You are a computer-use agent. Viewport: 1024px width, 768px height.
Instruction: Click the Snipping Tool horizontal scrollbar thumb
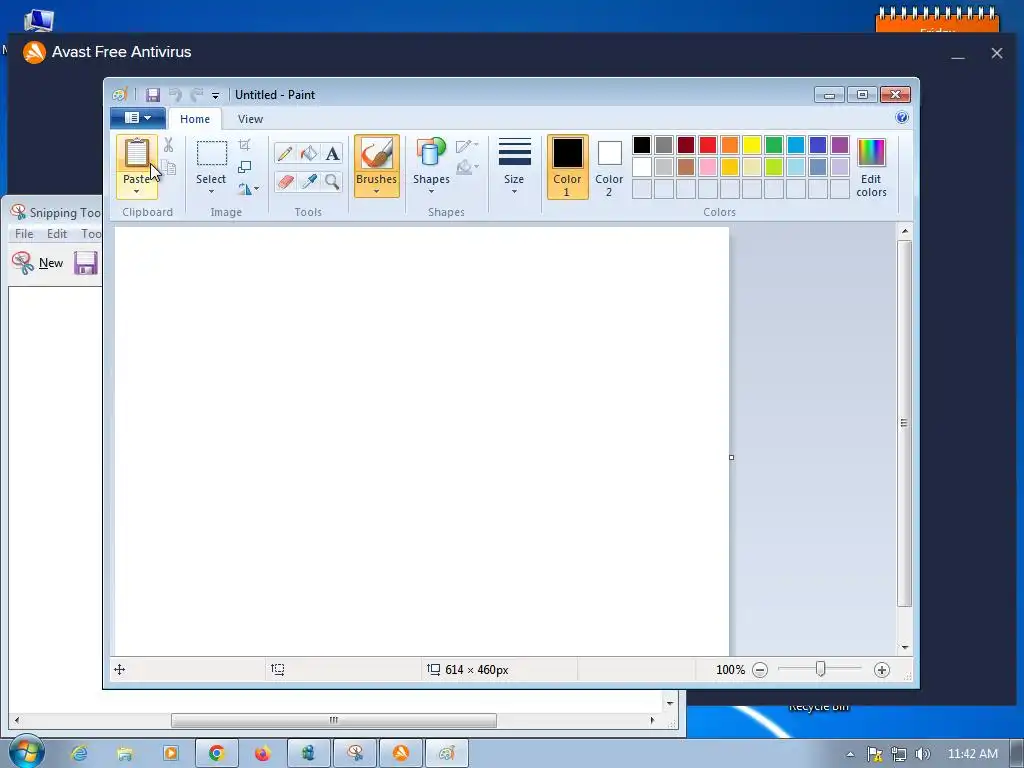pyautogui.click(x=334, y=720)
